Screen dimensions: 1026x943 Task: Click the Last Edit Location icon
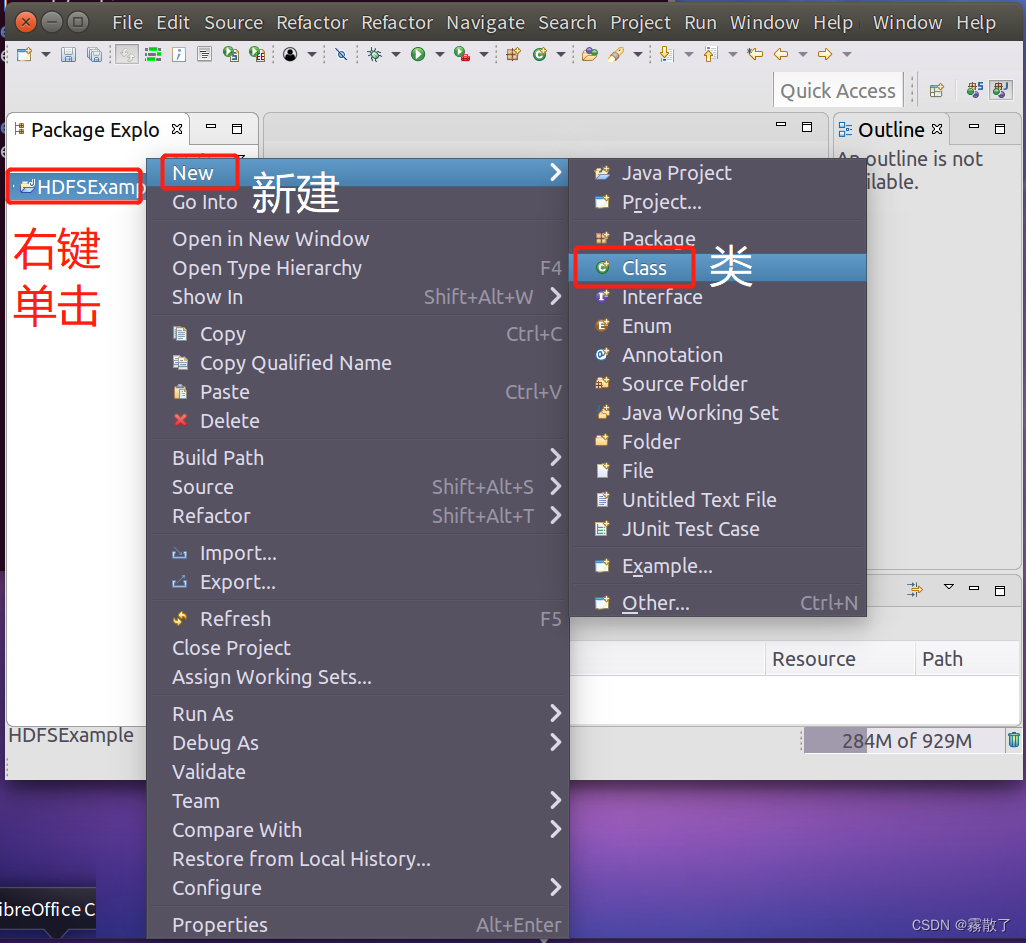[755, 54]
